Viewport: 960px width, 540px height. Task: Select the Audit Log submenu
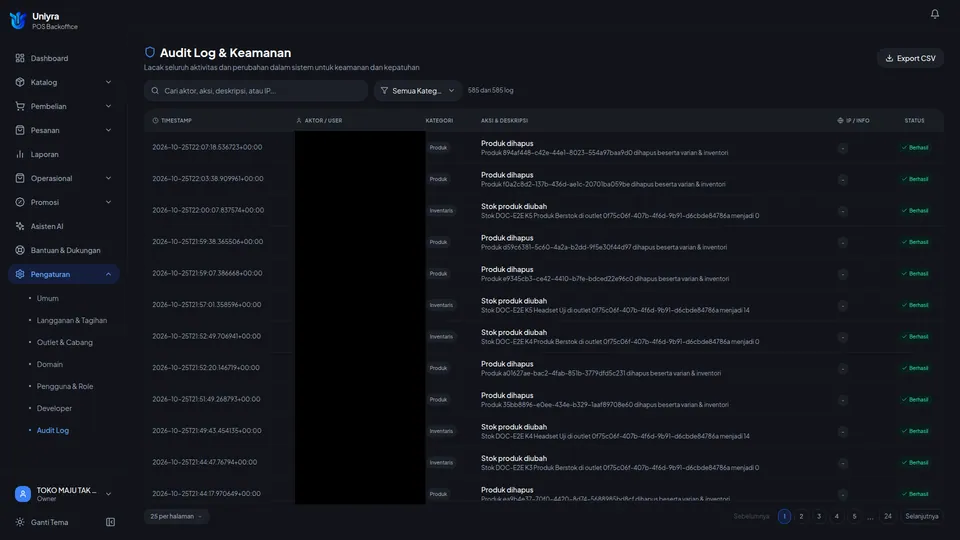53,430
